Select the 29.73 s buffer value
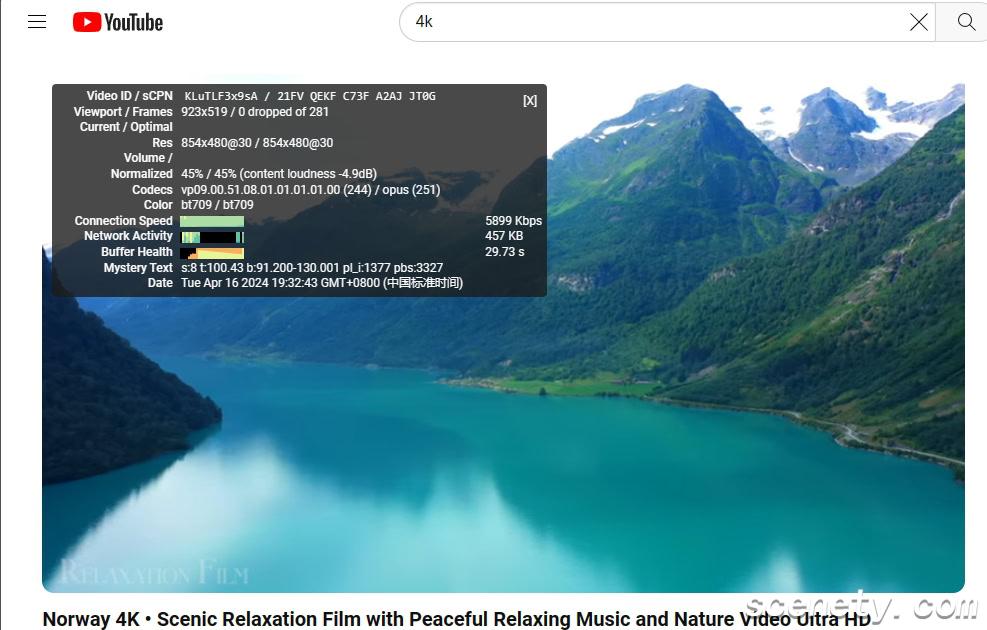 [504, 252]
